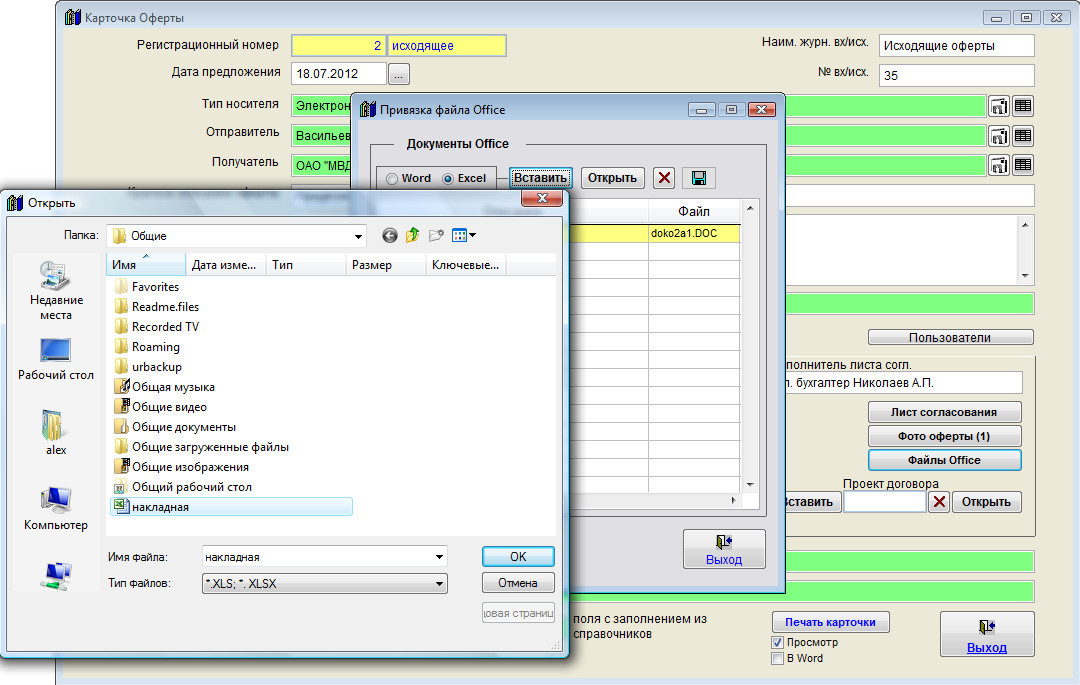1080x685 pixels.
Task: Click the Лист согласования button
Action: (944, 412)
